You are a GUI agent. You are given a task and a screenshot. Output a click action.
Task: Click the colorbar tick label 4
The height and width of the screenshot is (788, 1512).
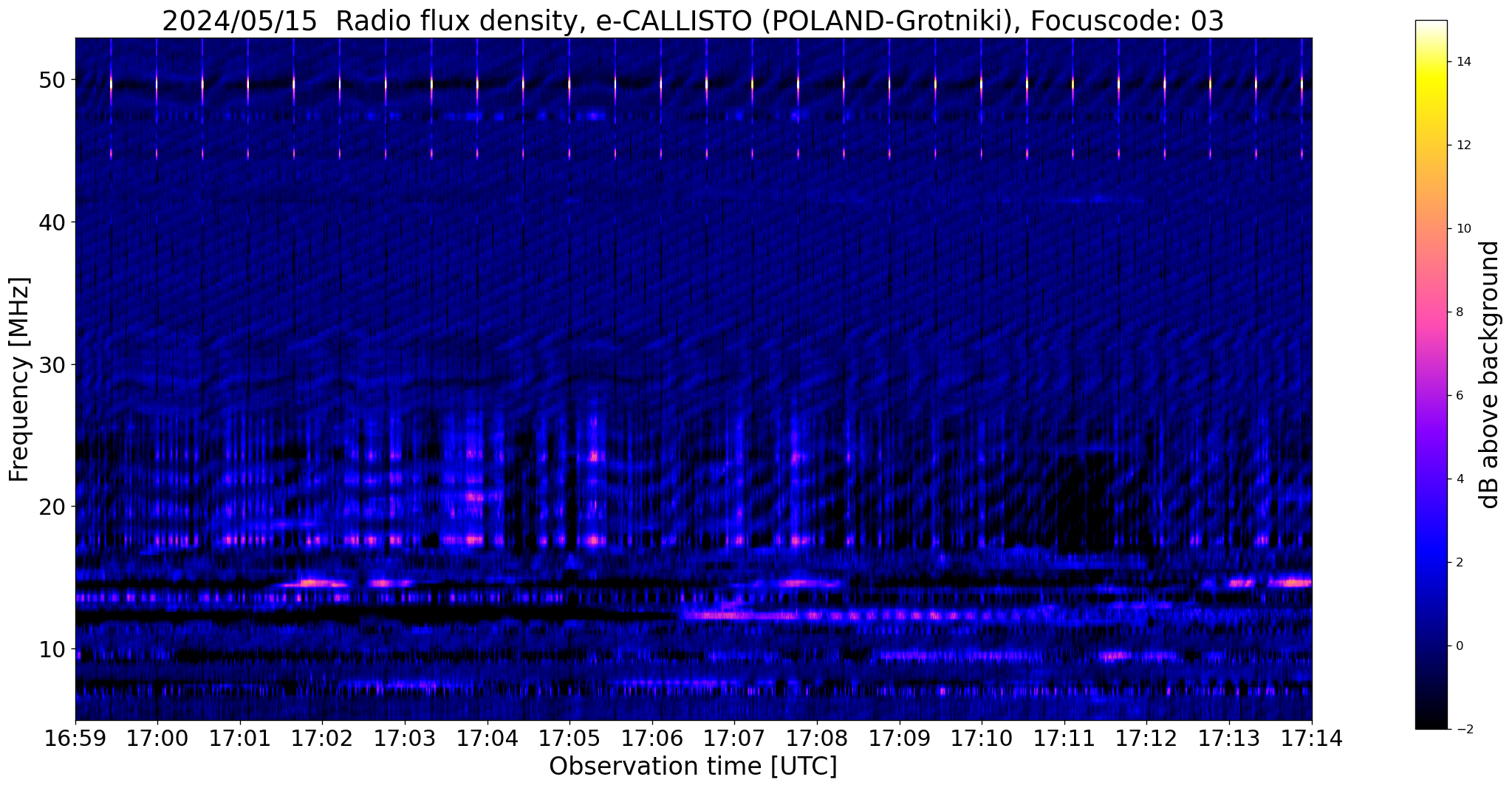coord(1459,479)
